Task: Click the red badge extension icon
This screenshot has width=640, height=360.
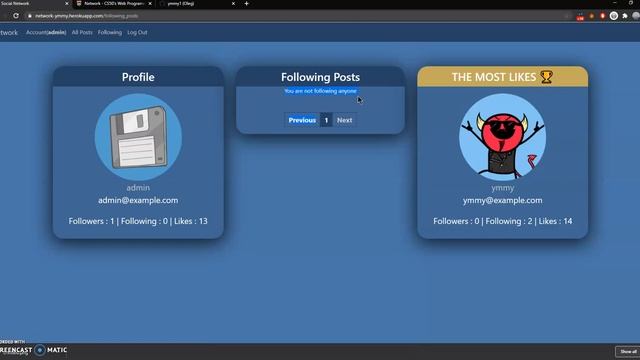Action: coord(580,16)
